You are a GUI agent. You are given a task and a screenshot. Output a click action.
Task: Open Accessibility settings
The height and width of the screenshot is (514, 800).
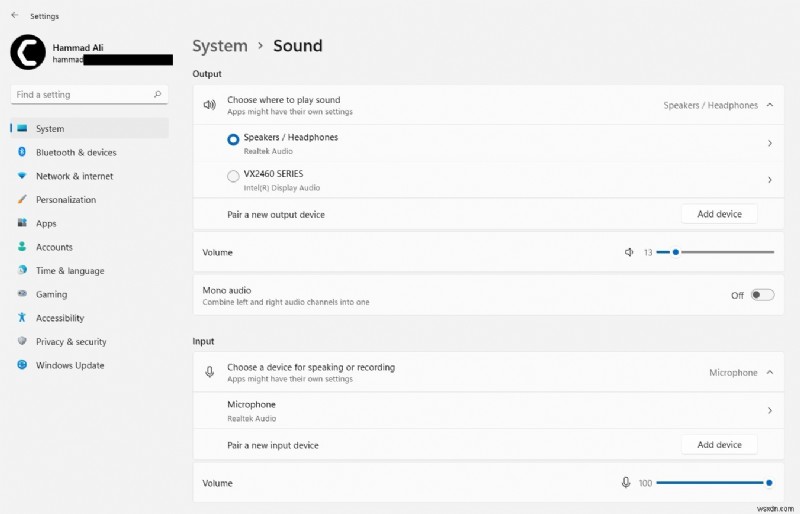pyautogui.click(x=60, y=318)
